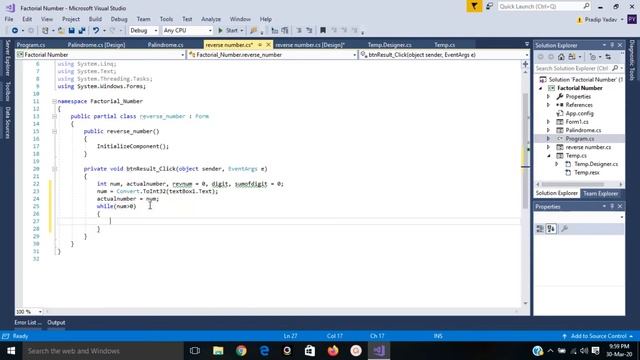Click the Save All icon in the toolbar
Image resolution: width=640 pixels, height=360 pixels.
pyautogui.click(x=82, y=31)
